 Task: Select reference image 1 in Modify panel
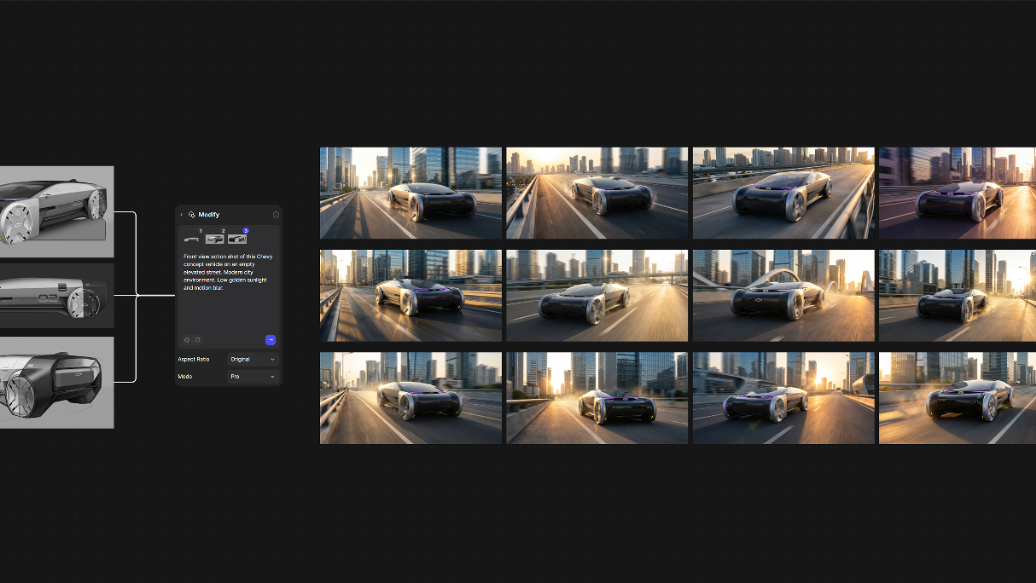[x=192, y=238]
